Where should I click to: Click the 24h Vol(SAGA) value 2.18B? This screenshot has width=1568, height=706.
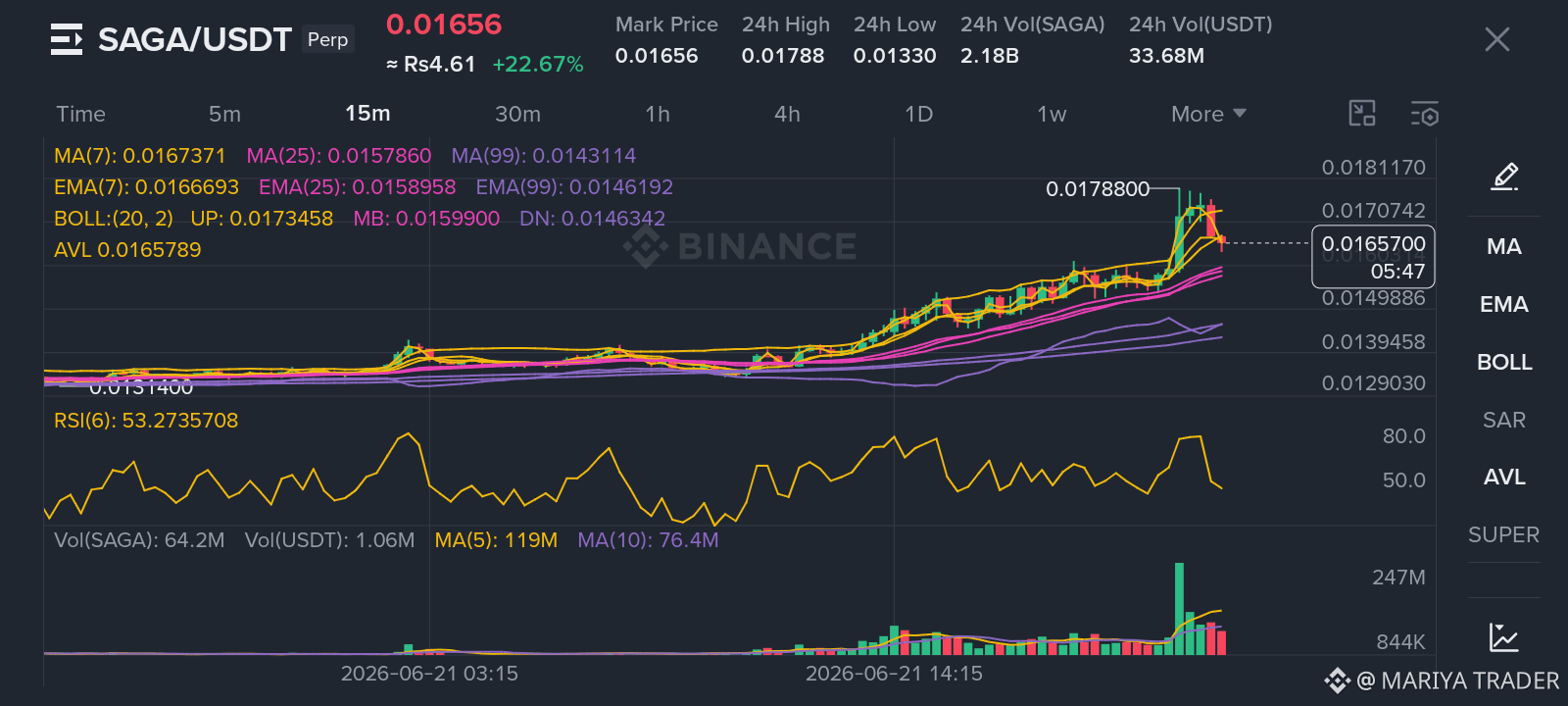(990, 56)
